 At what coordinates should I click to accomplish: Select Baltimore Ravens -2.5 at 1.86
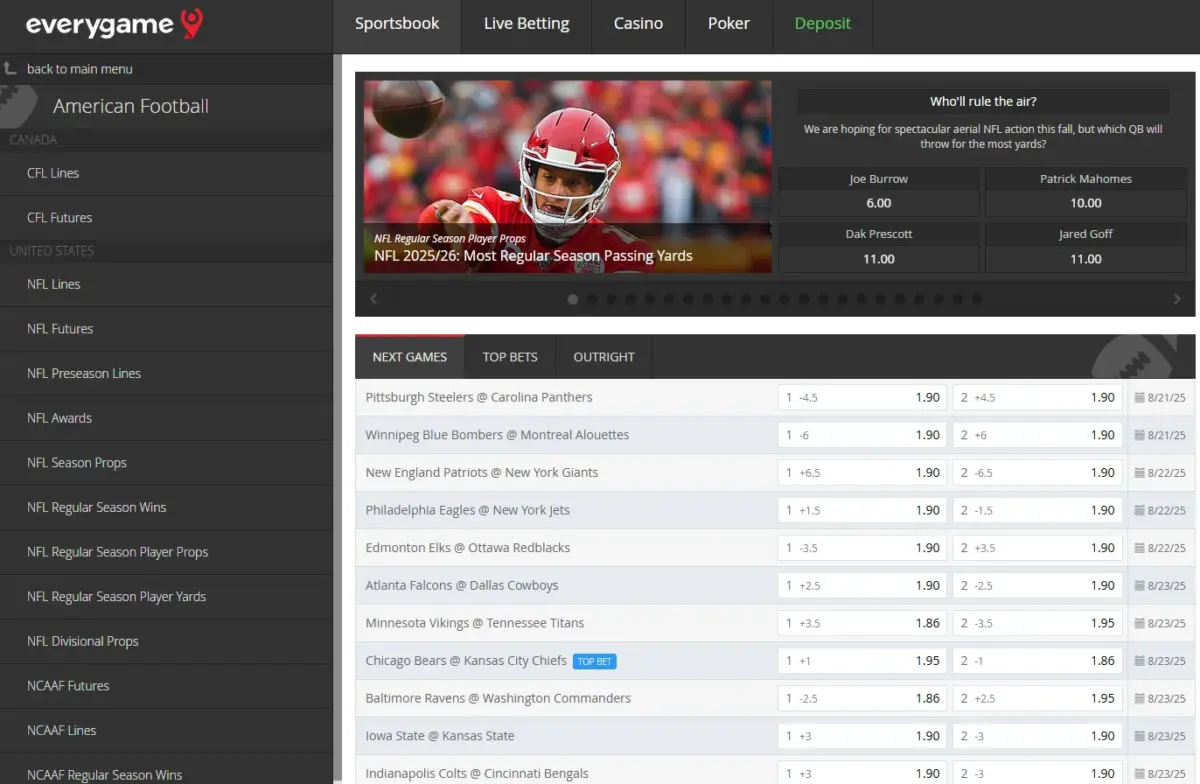[x=862, y=698]
